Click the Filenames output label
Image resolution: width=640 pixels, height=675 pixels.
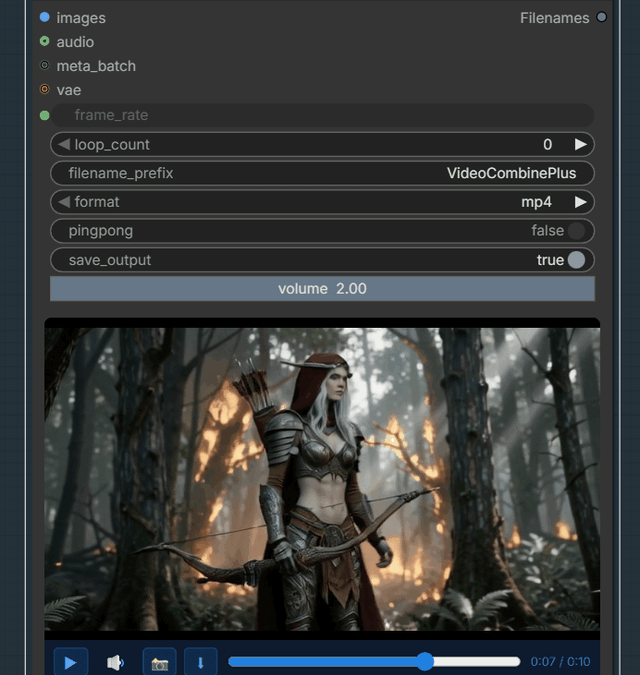554,18
